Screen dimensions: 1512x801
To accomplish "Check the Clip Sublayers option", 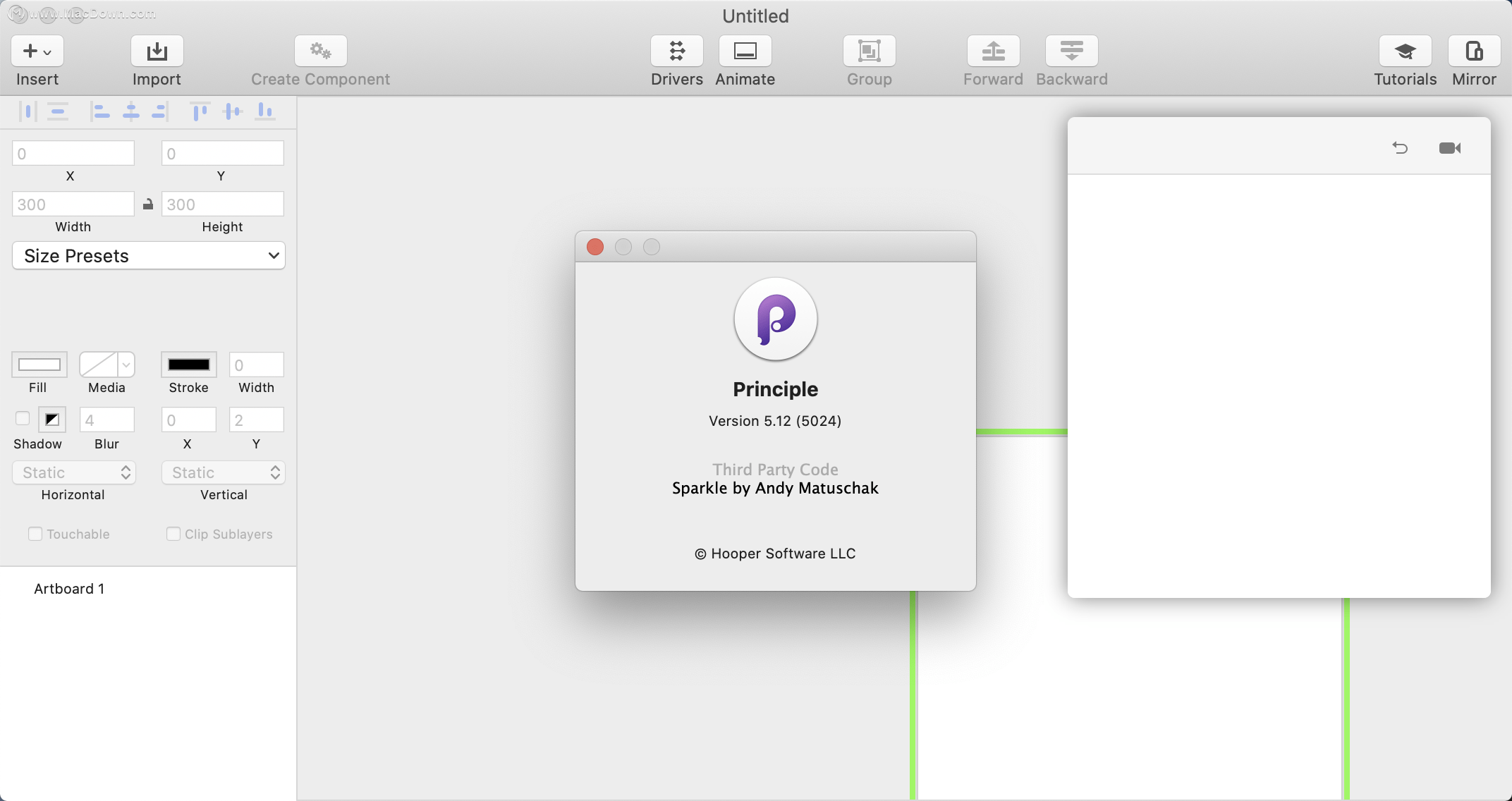I will [173, 534].
